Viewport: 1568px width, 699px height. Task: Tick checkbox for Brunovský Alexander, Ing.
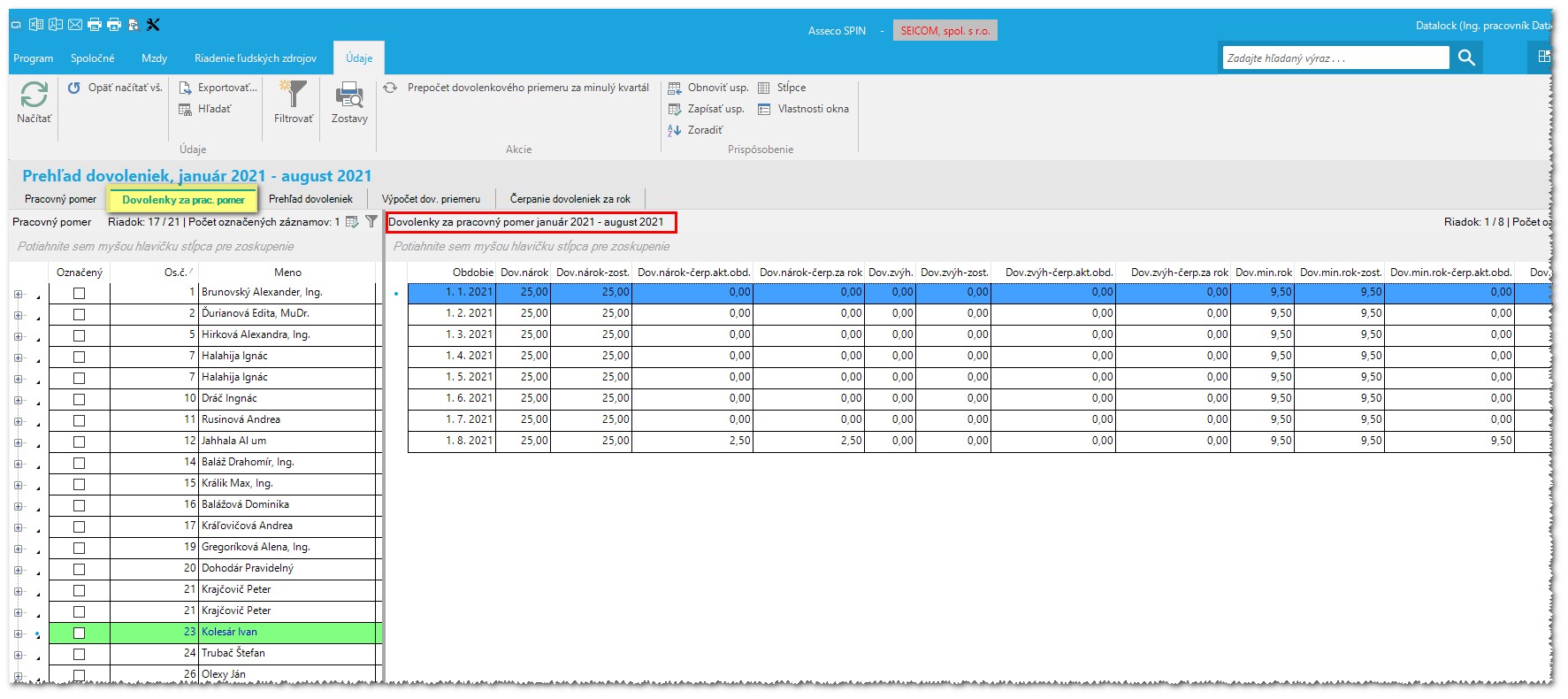pyautogui.click(x=80, y=293)
